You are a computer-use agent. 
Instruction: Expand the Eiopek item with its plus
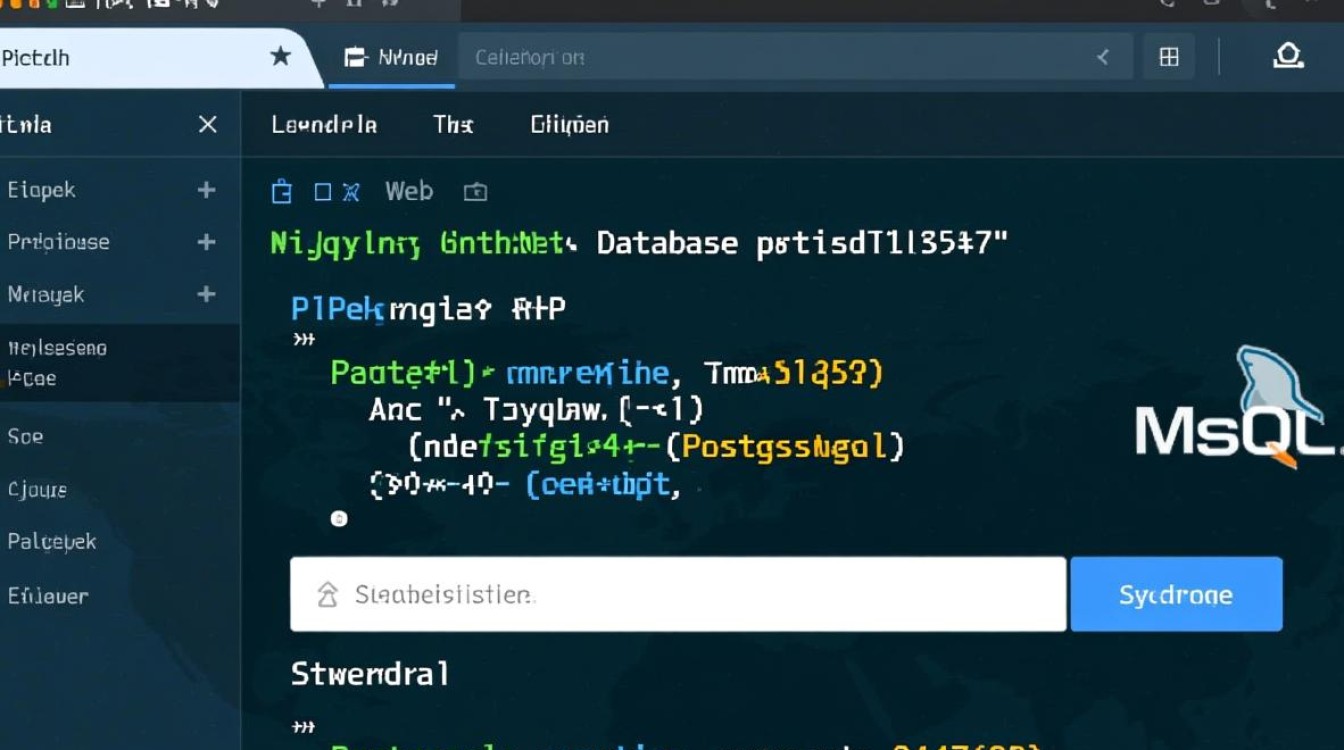click(207, 190)
